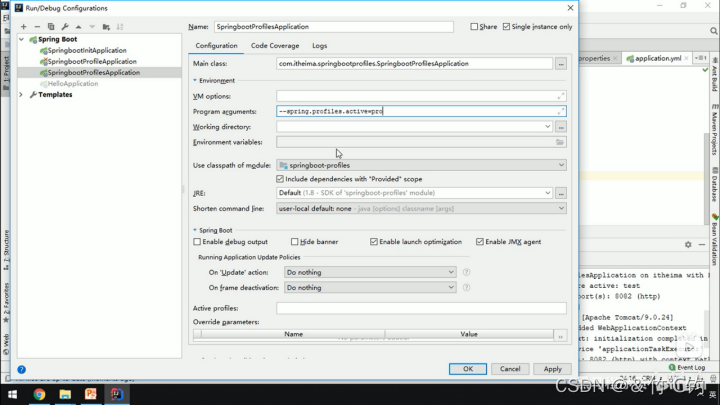Copy the selected configuration
The height and width of the screenshot is (405, 720).
pos(51,27)
